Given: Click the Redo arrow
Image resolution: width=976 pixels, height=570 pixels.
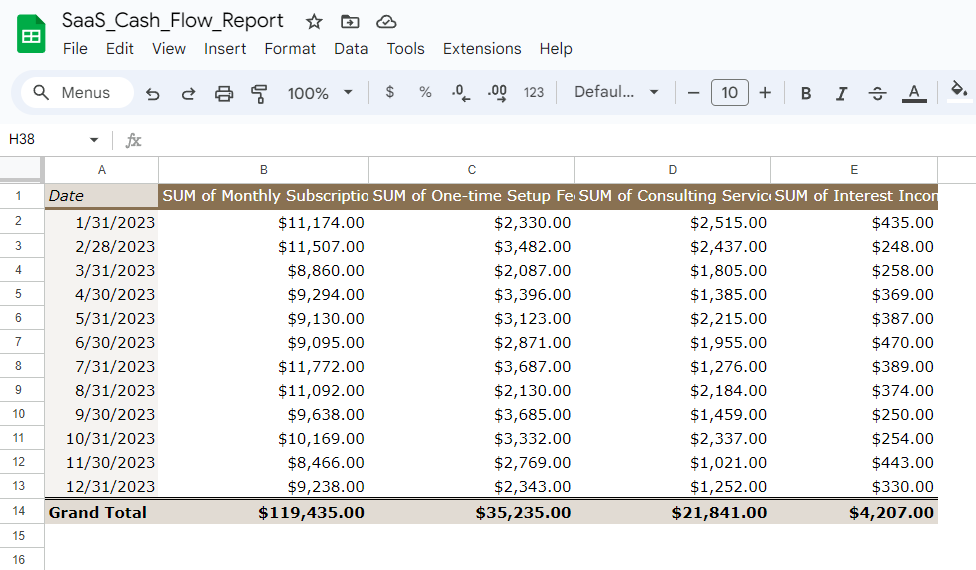Looking at the screenshot, I should (188, 93).
